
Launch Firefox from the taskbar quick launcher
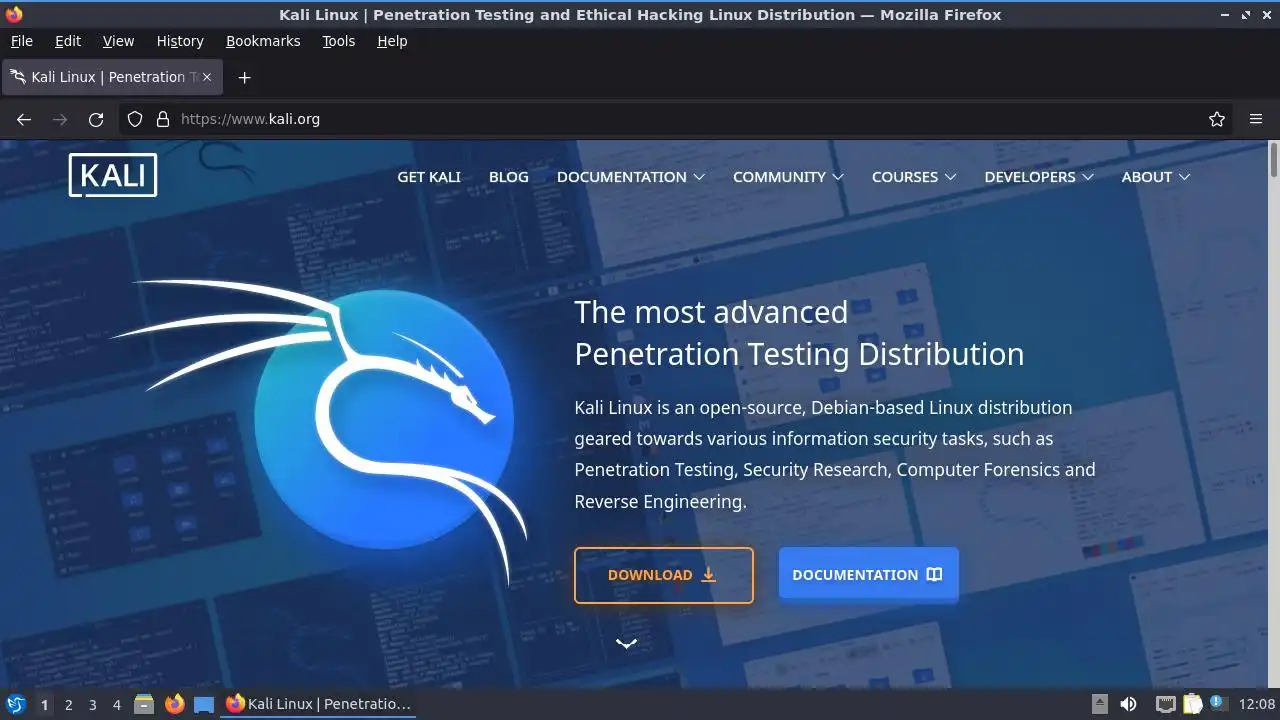coord(175,704)
